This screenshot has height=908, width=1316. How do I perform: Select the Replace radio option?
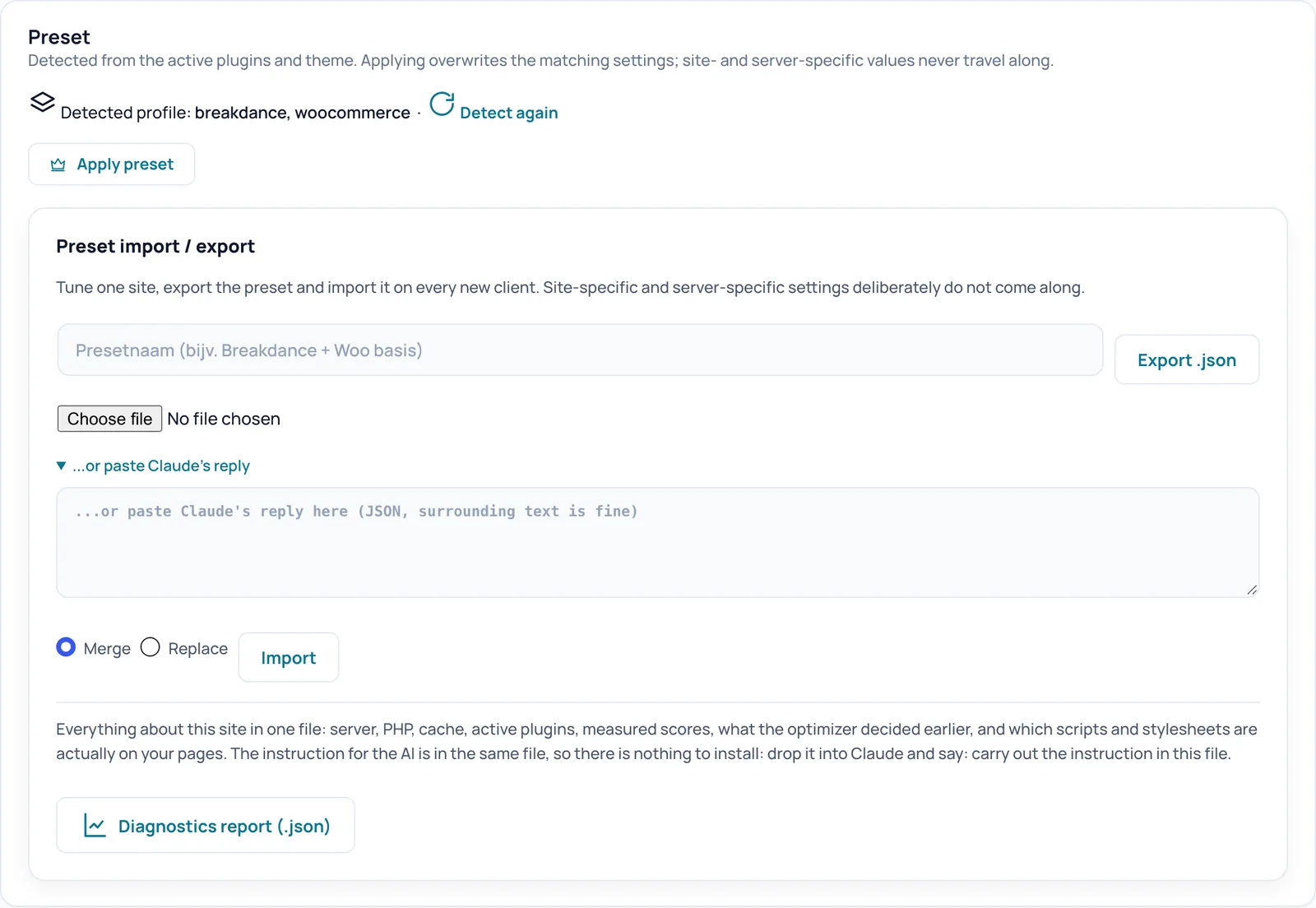pos(150,647)
